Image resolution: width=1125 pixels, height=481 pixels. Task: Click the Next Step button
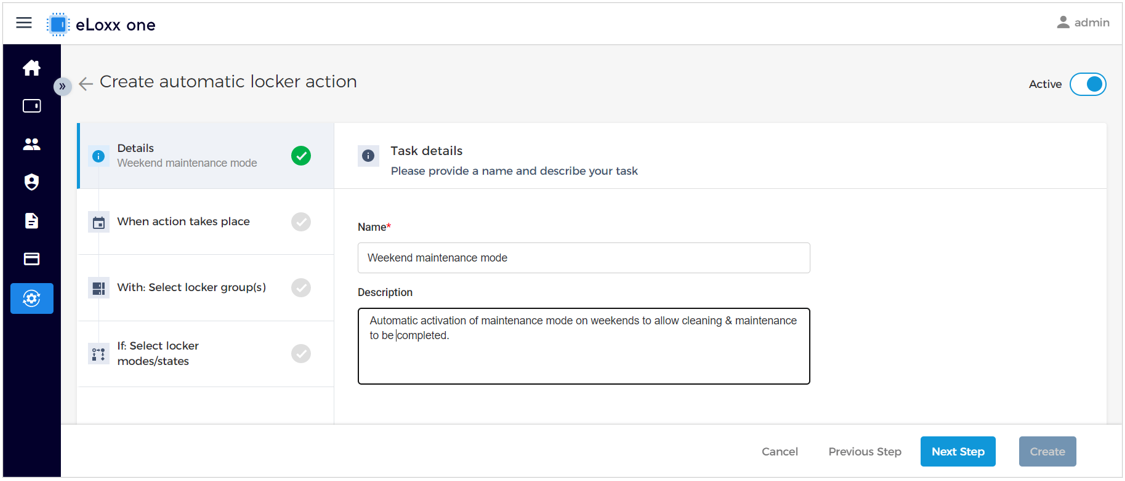958,452
